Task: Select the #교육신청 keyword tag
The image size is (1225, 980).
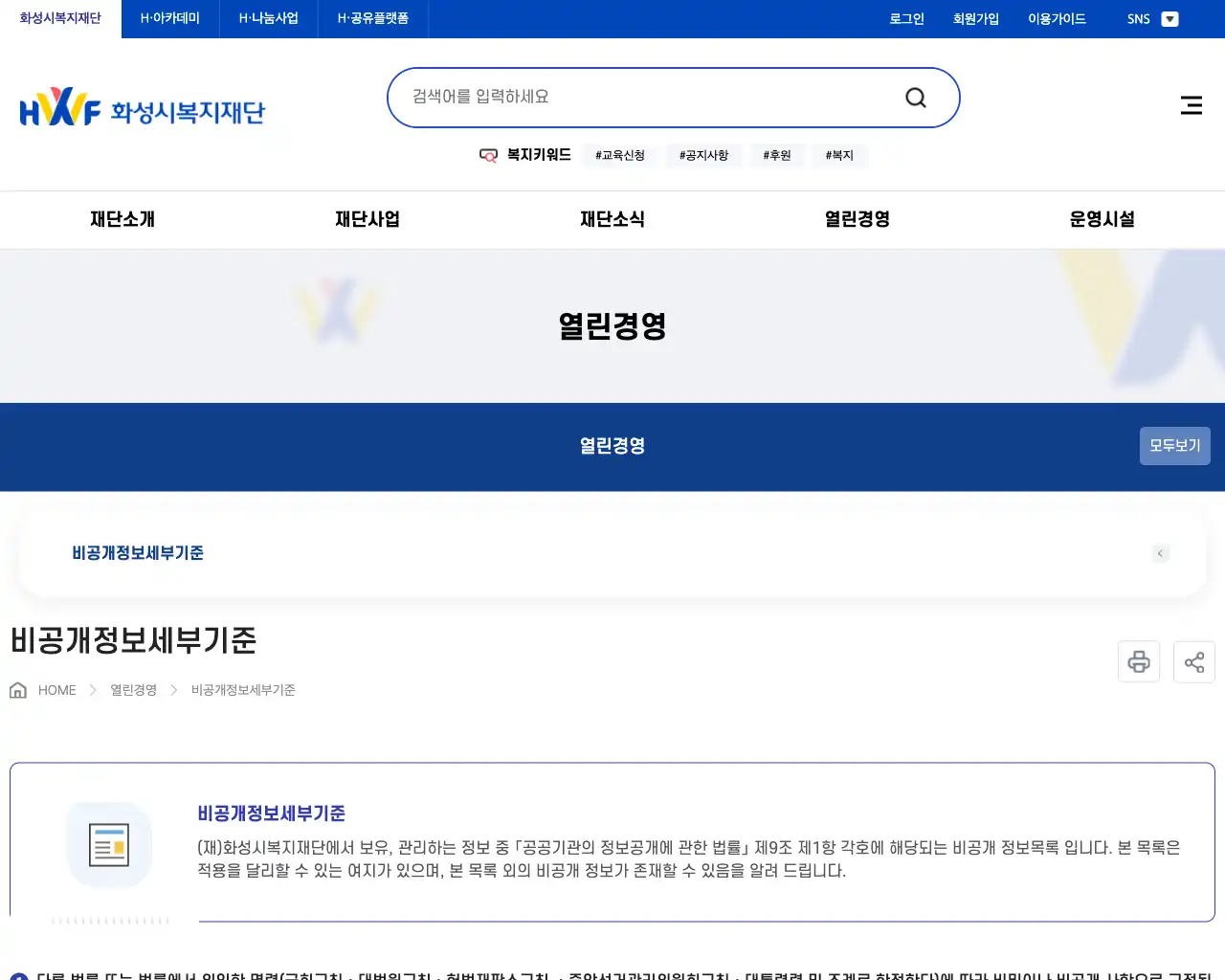Action: tap(619, 155)
